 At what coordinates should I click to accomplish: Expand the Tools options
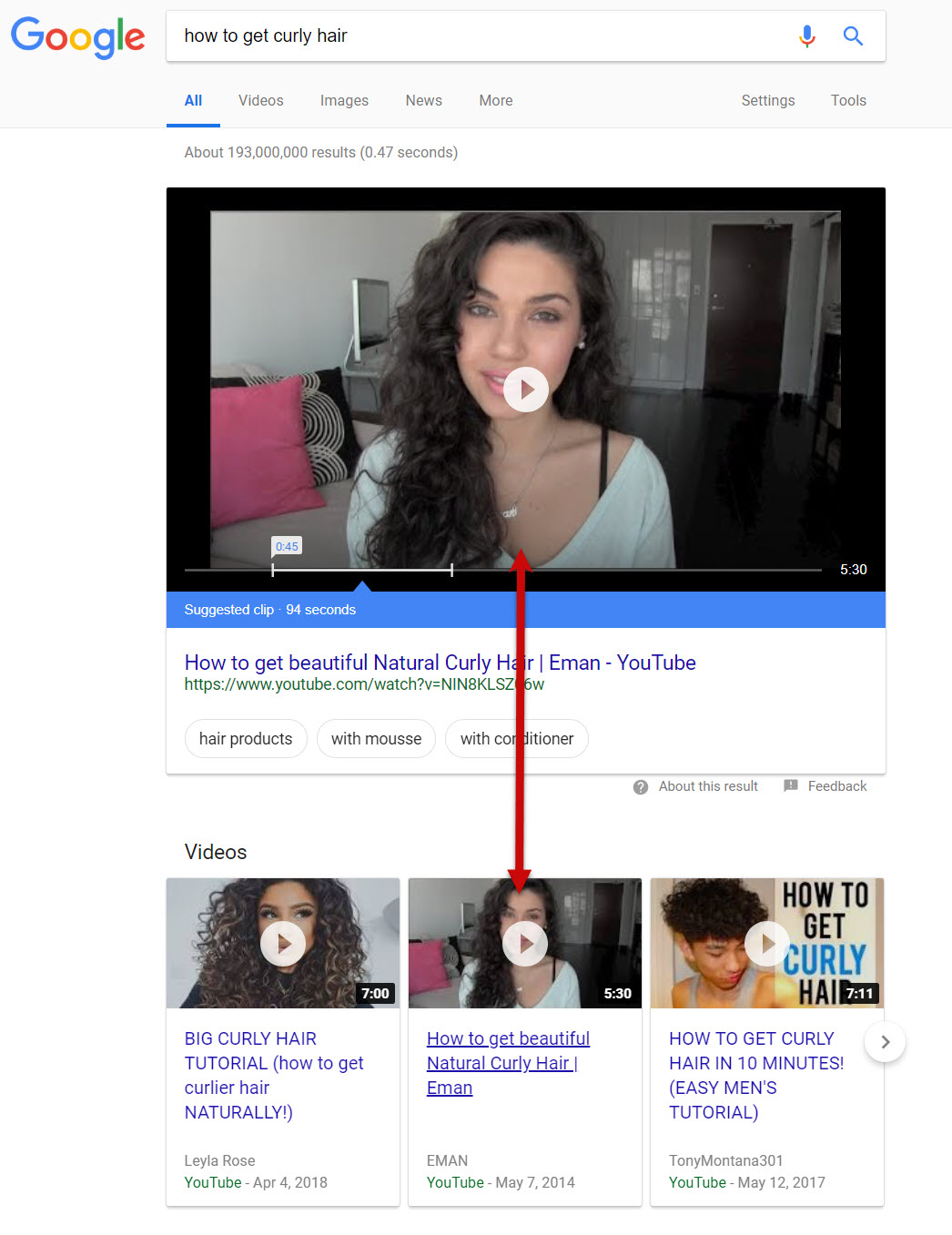(848, 101)
